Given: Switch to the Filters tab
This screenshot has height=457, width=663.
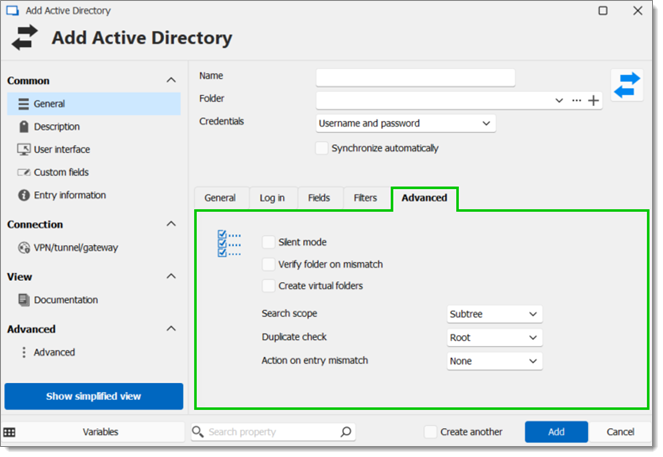Looking at the screenshot, I should coord(365,198).
